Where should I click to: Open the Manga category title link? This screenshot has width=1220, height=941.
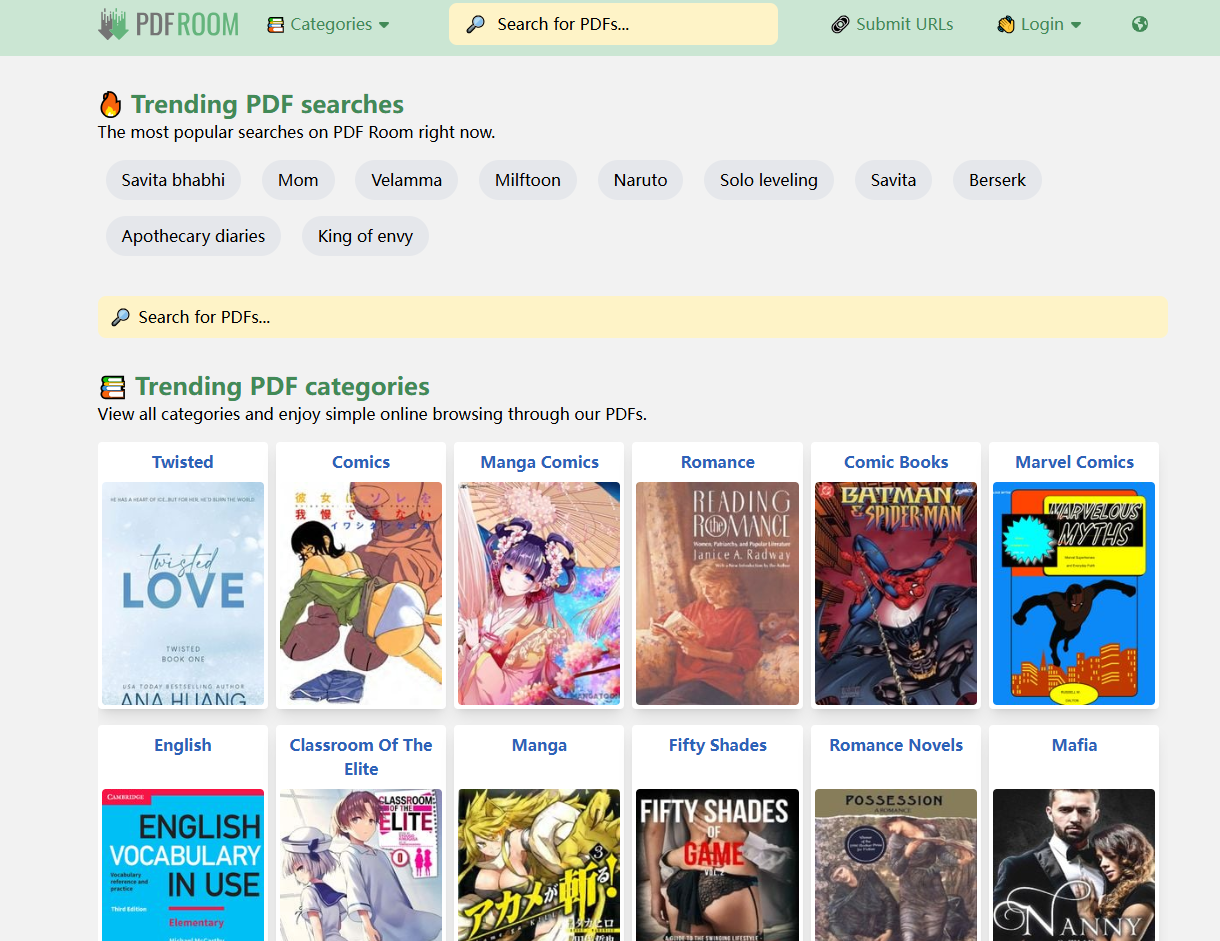tap(539, 745)
